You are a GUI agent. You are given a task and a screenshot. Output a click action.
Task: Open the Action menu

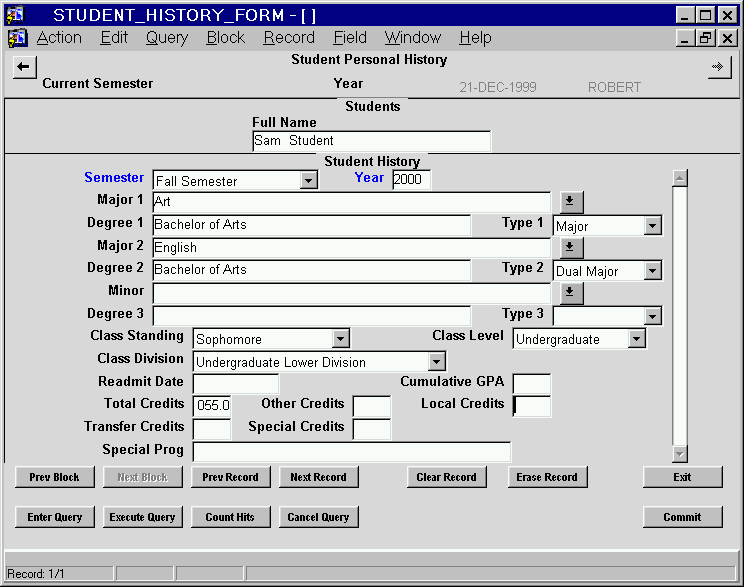[59, 37]
